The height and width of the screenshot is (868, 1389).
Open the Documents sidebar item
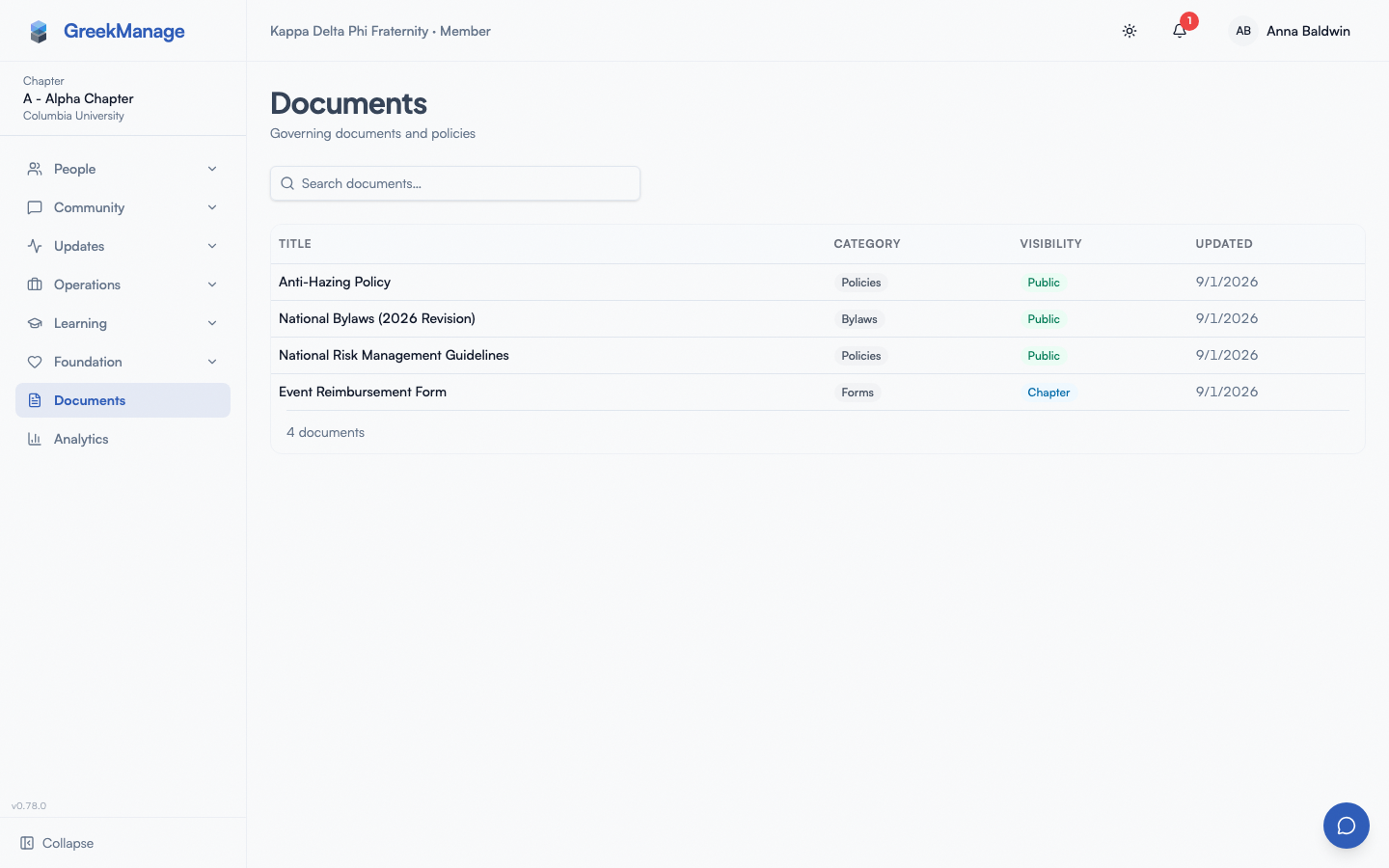[123, 400]
